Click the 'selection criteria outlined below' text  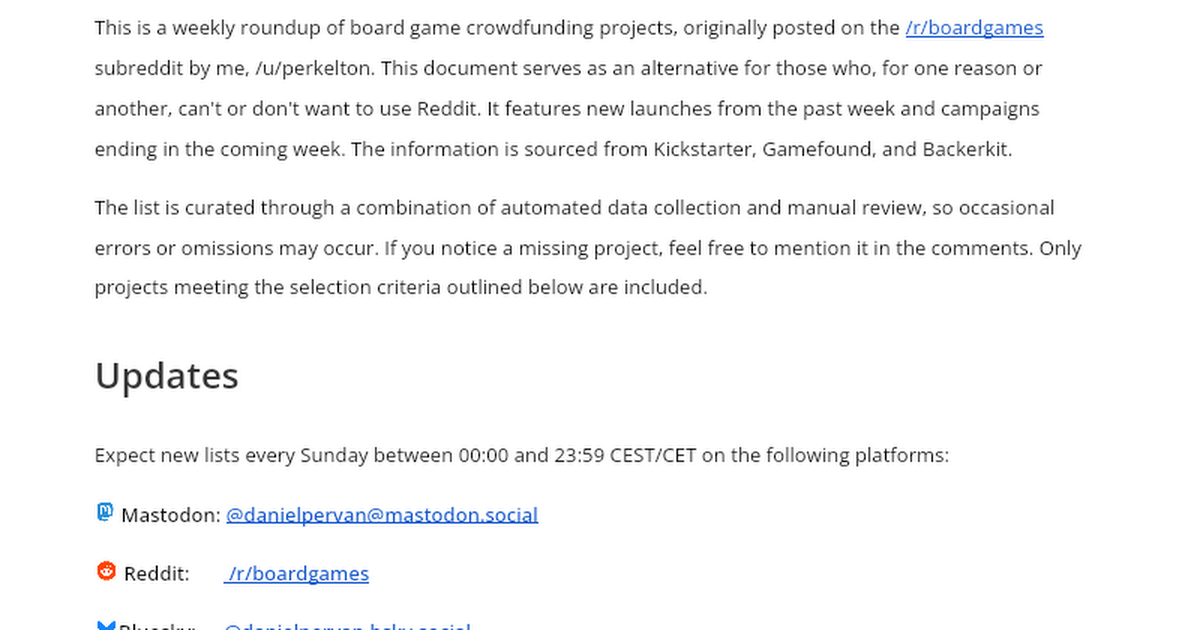tap(436, 288)
